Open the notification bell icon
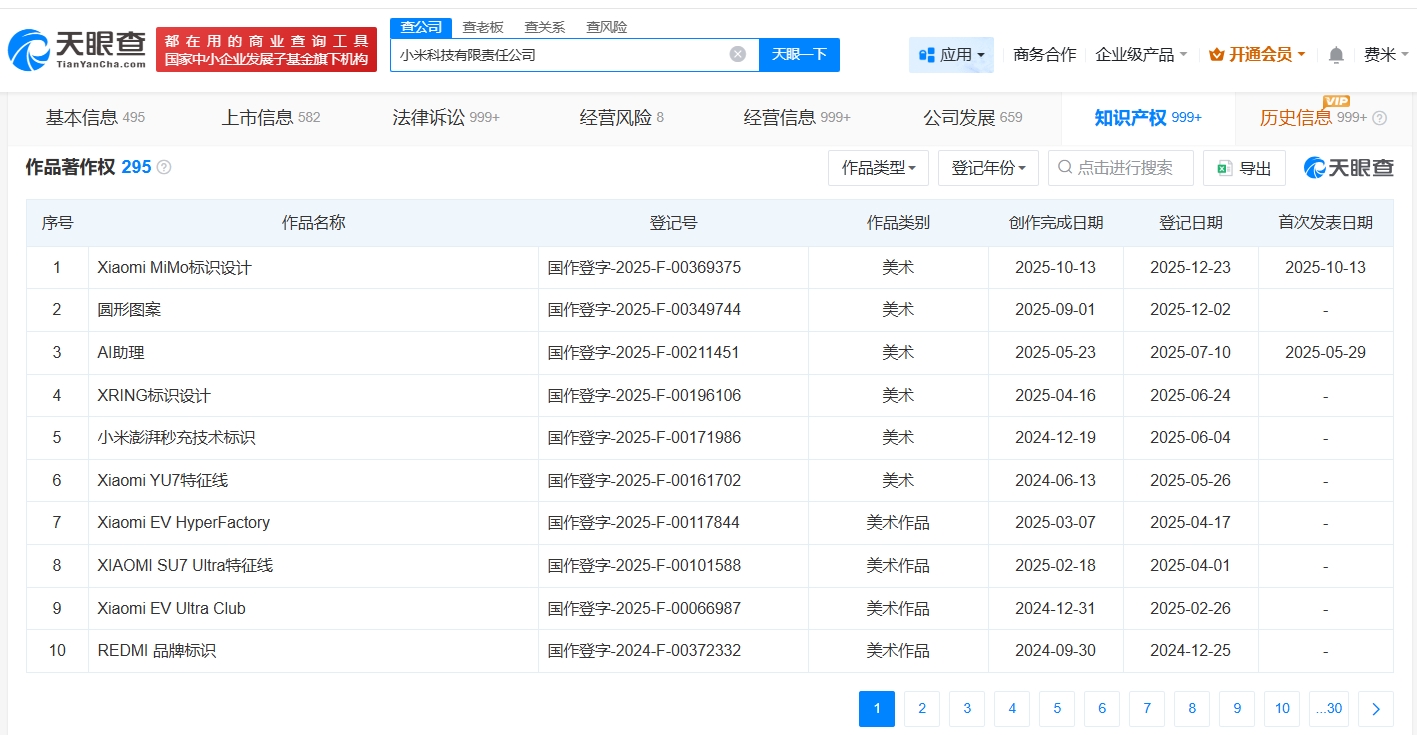The image size is (1417, 735). tap(1336, 55)
